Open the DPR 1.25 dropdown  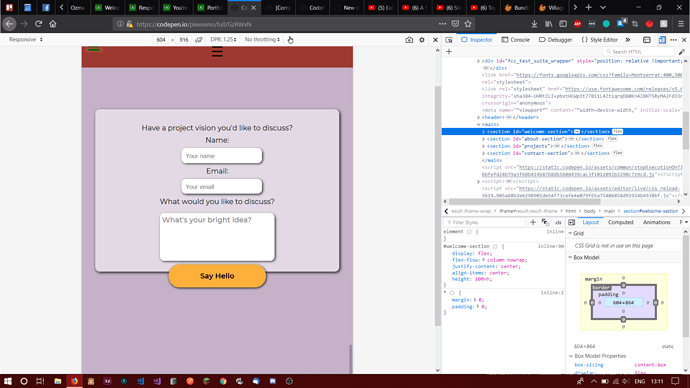[223, 40]
